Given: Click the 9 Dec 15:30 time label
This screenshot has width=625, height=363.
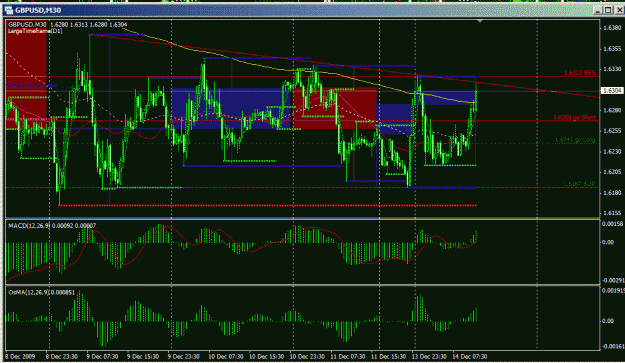Looking at the screenshot, I should (143, 357).
